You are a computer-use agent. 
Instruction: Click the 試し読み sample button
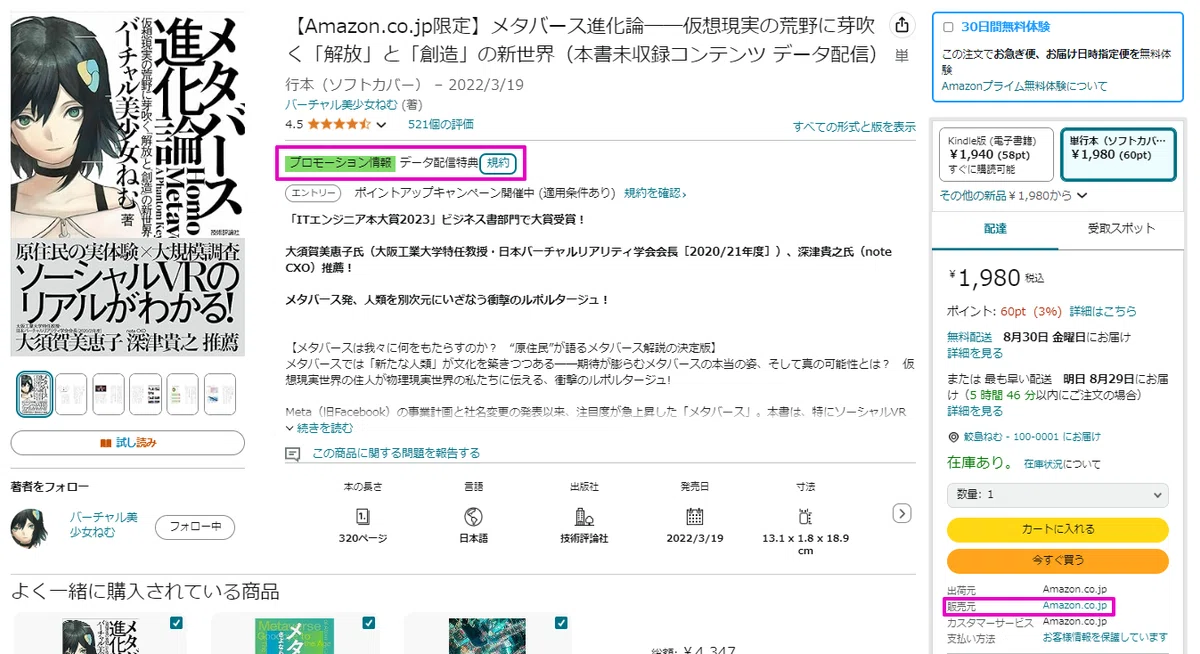pyautogui.click(x=128, y=443)
